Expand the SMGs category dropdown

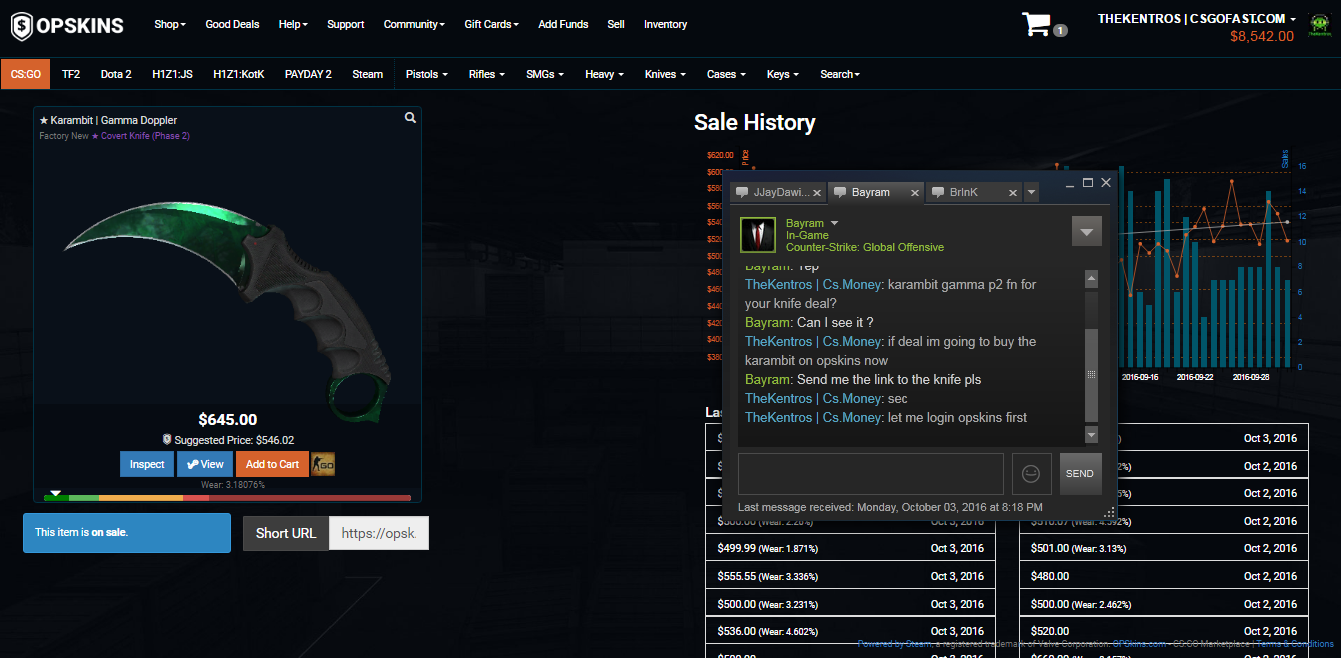click(x=544, y=74)
